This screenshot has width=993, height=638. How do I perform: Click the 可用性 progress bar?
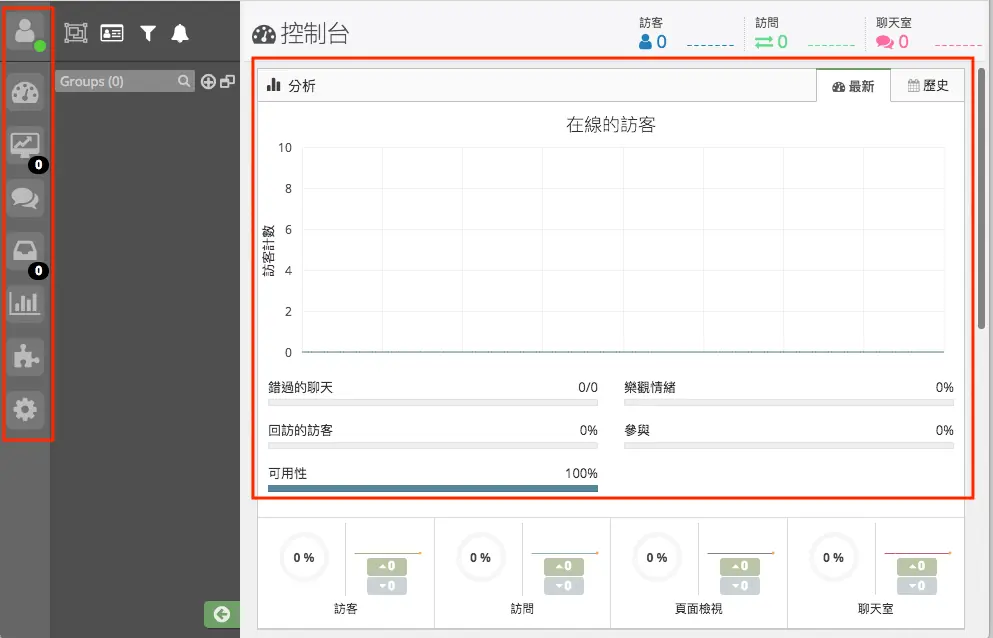433,488
